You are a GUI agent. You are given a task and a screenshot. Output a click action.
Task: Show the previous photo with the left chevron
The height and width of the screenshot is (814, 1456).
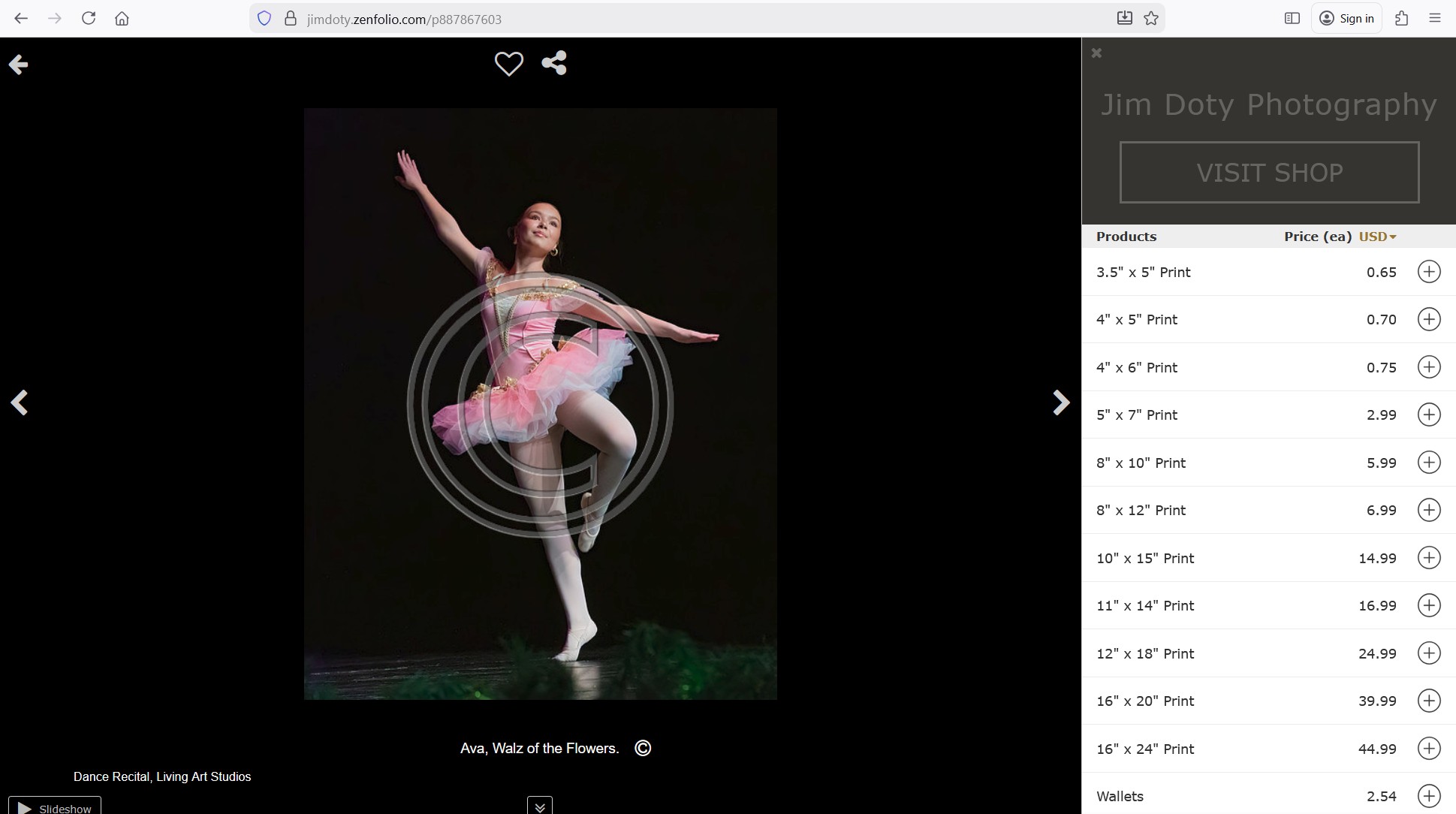tap(20, 403)
